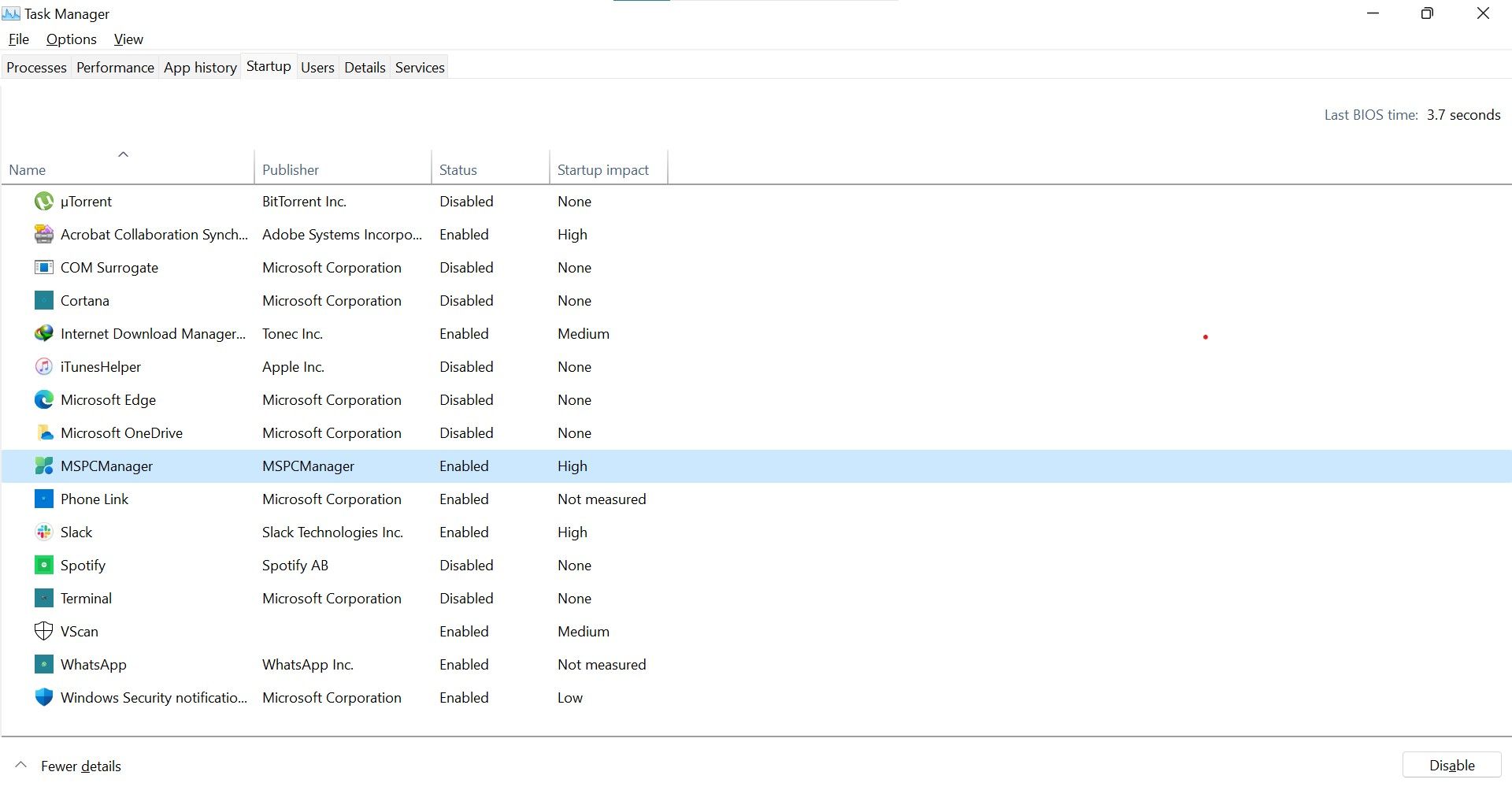Screen dimensions: 1512x794
Task: Click publisher Apple Inc. cell
Action: (x=293, y=367)
